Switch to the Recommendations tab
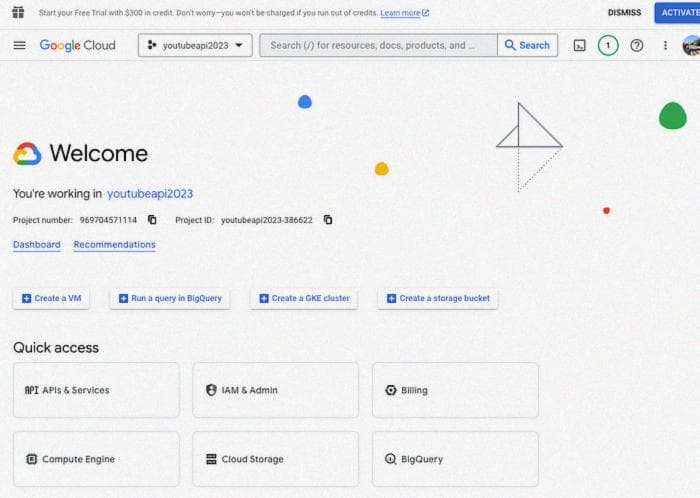Viewport: 700px width, 498px height. tap(114, 245)
